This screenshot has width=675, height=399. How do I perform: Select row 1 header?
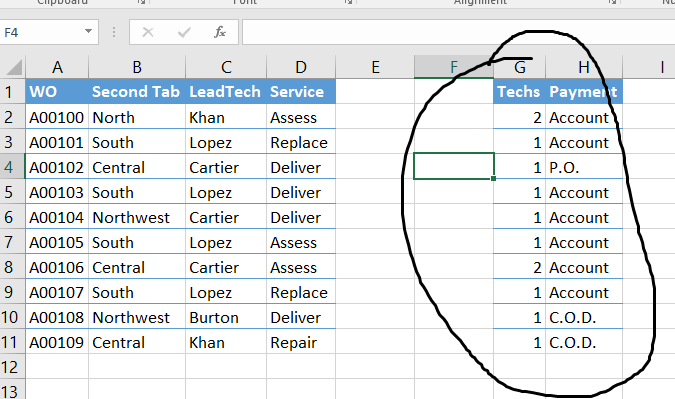click(12, 92)
